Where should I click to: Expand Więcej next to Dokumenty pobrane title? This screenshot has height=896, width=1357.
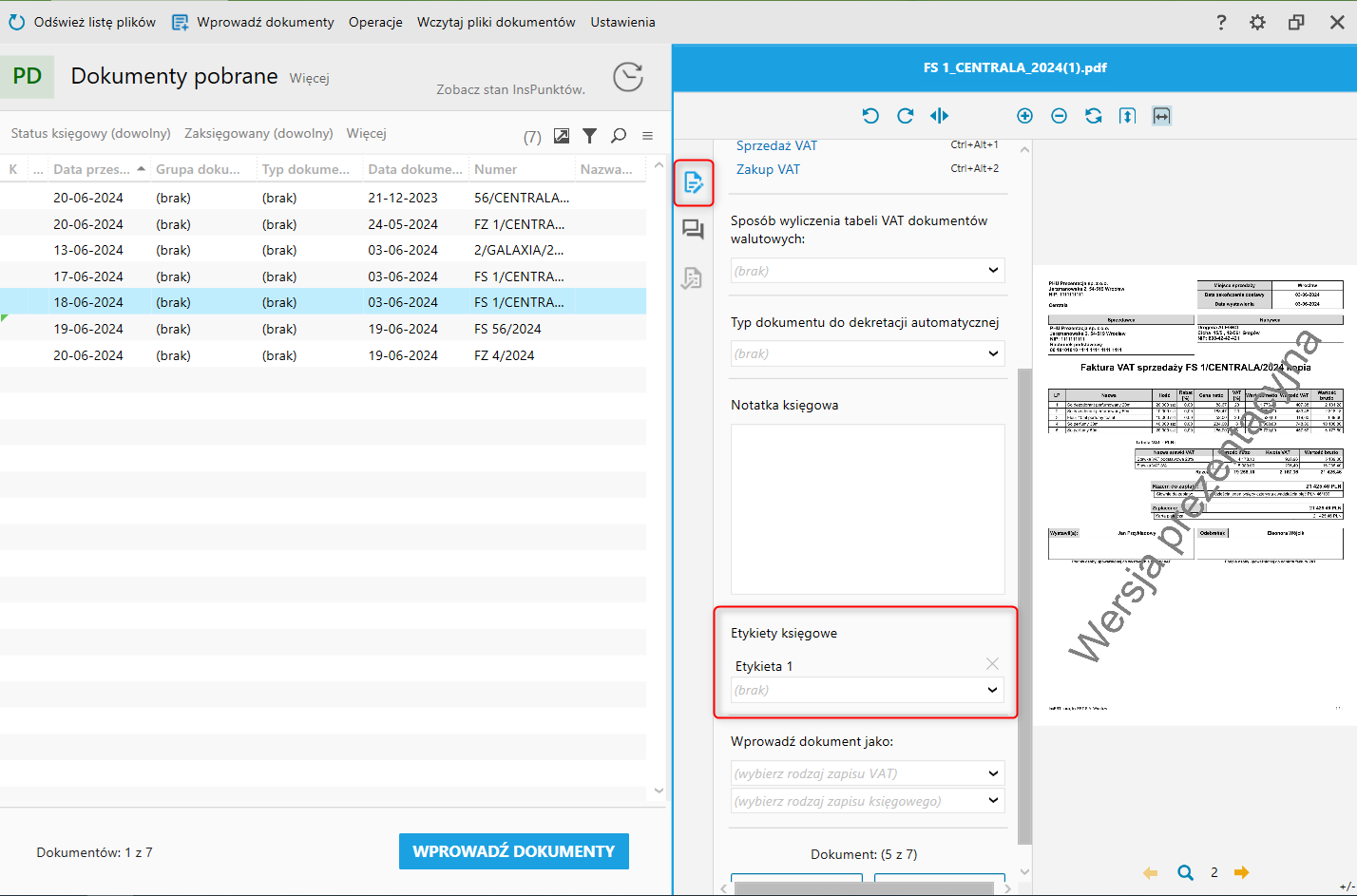[x=310, y=78]
